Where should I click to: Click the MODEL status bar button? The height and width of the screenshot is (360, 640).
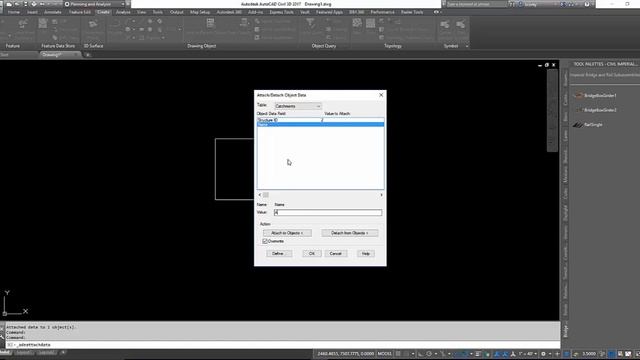click(x=384, y=354)
